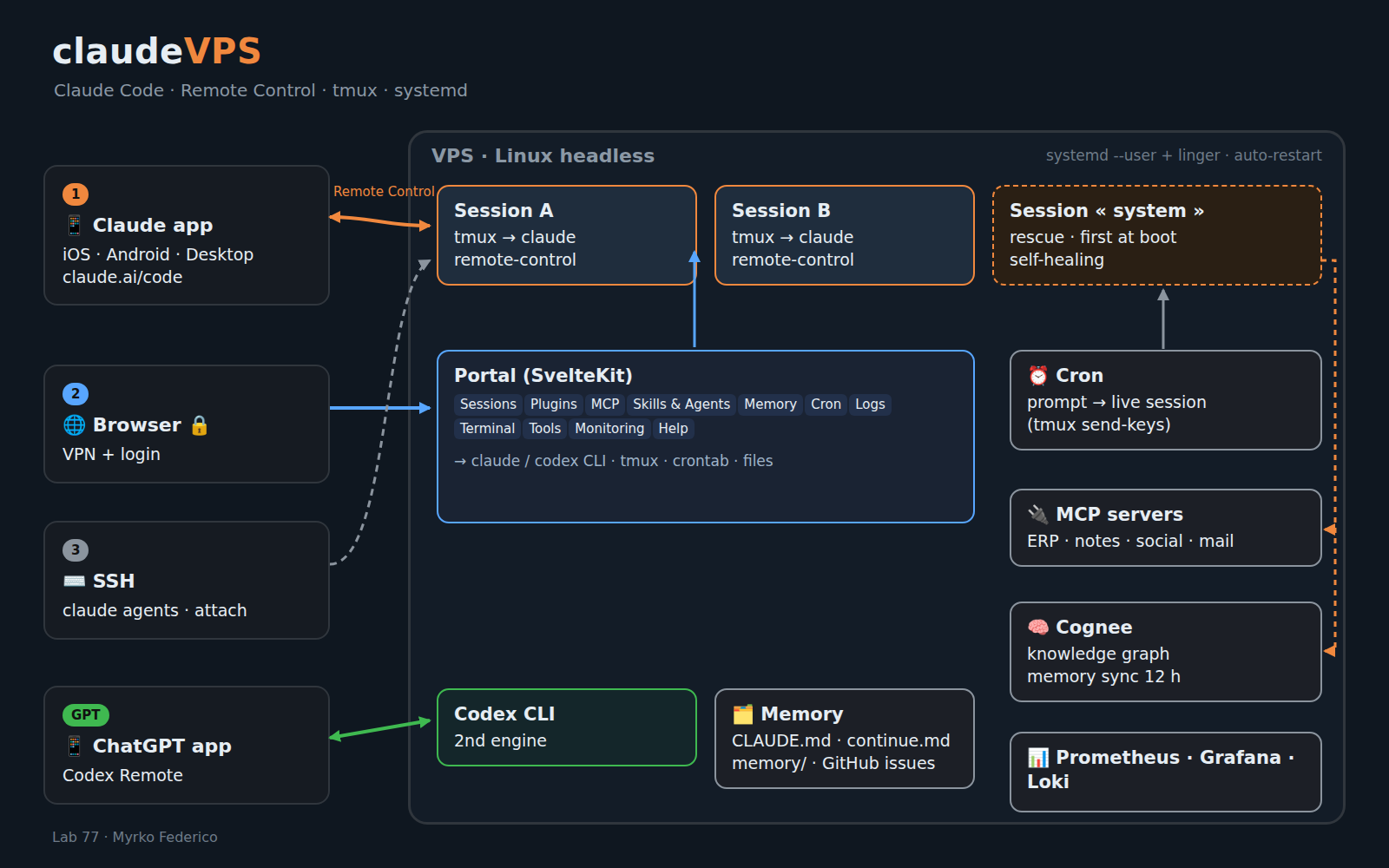This screenshot has width=1389, height=868.
Task: Click the Session B heading
Action: pos(781,211)
